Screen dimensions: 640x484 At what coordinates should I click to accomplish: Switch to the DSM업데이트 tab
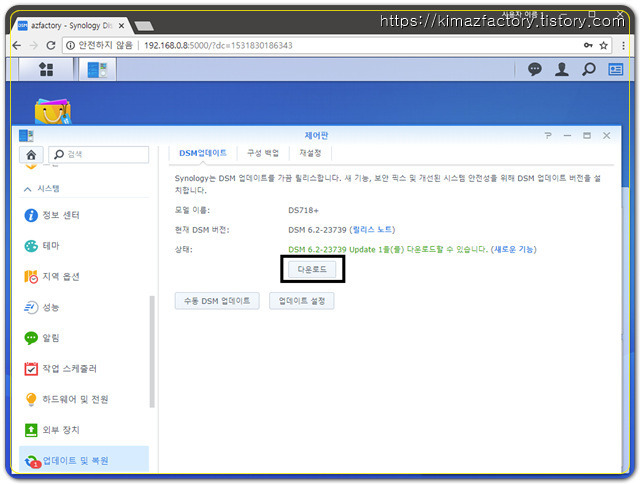203,153
